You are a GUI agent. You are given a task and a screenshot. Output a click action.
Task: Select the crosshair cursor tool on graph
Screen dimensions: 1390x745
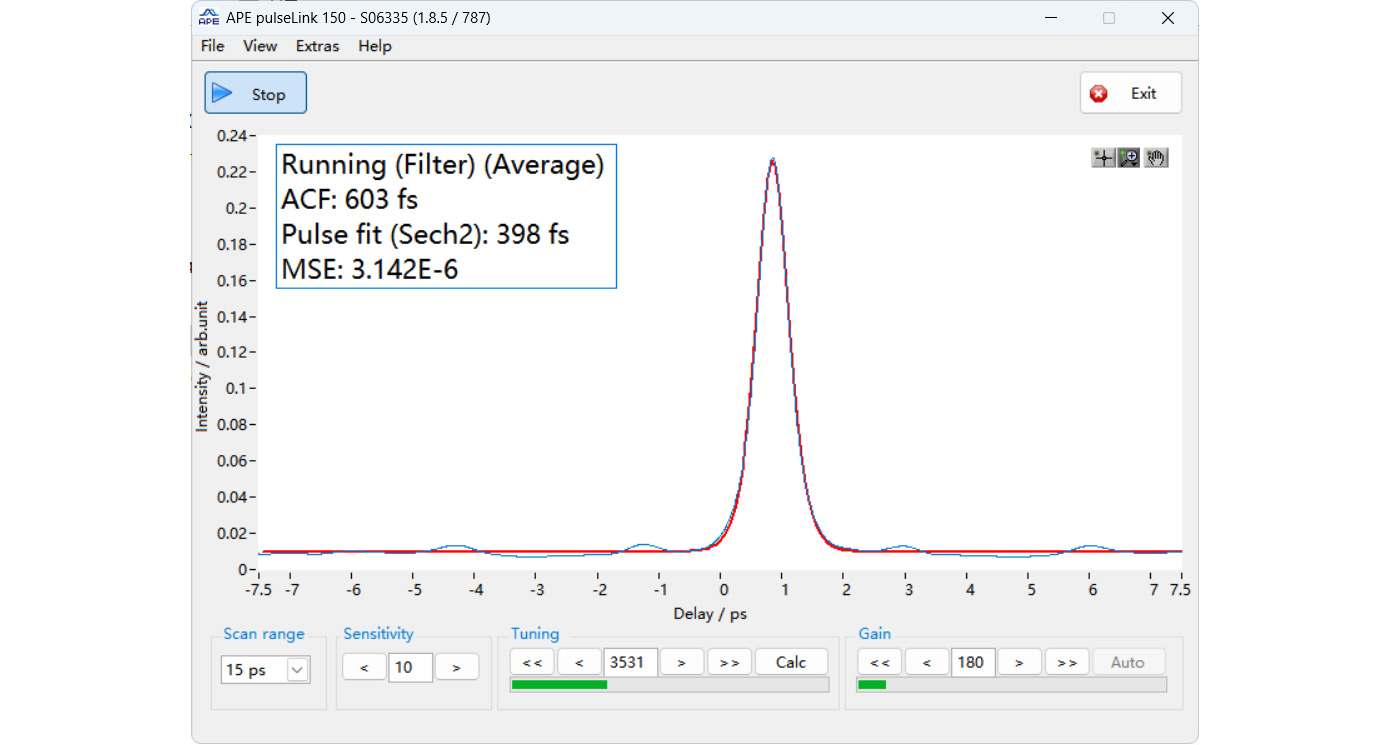pos(1103,158)
